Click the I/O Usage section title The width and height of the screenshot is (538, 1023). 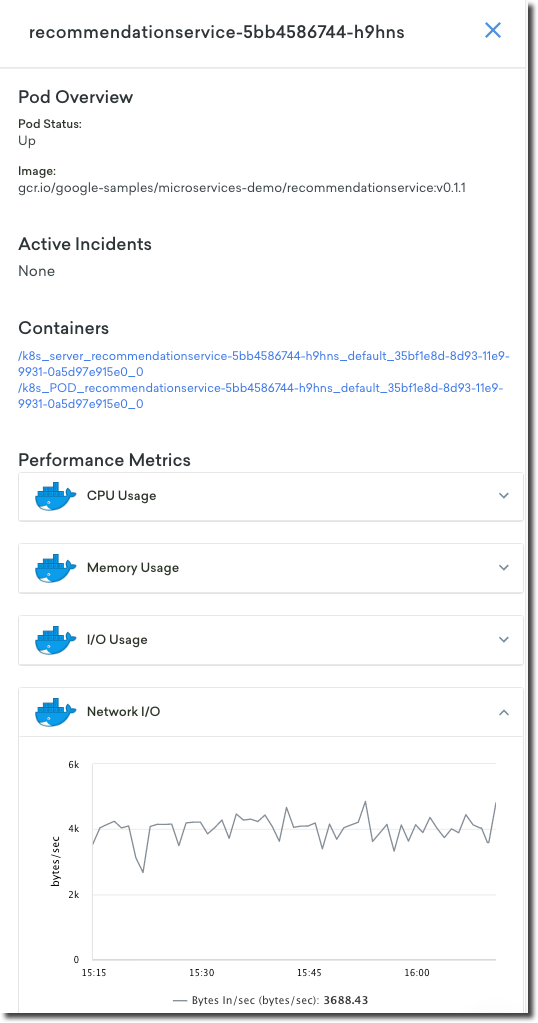click(117, 639)
